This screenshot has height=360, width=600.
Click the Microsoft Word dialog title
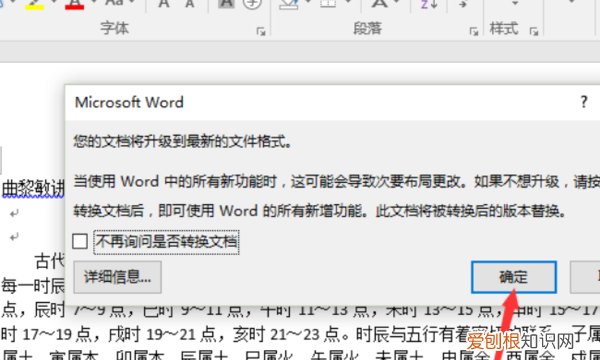coord(129,103)
